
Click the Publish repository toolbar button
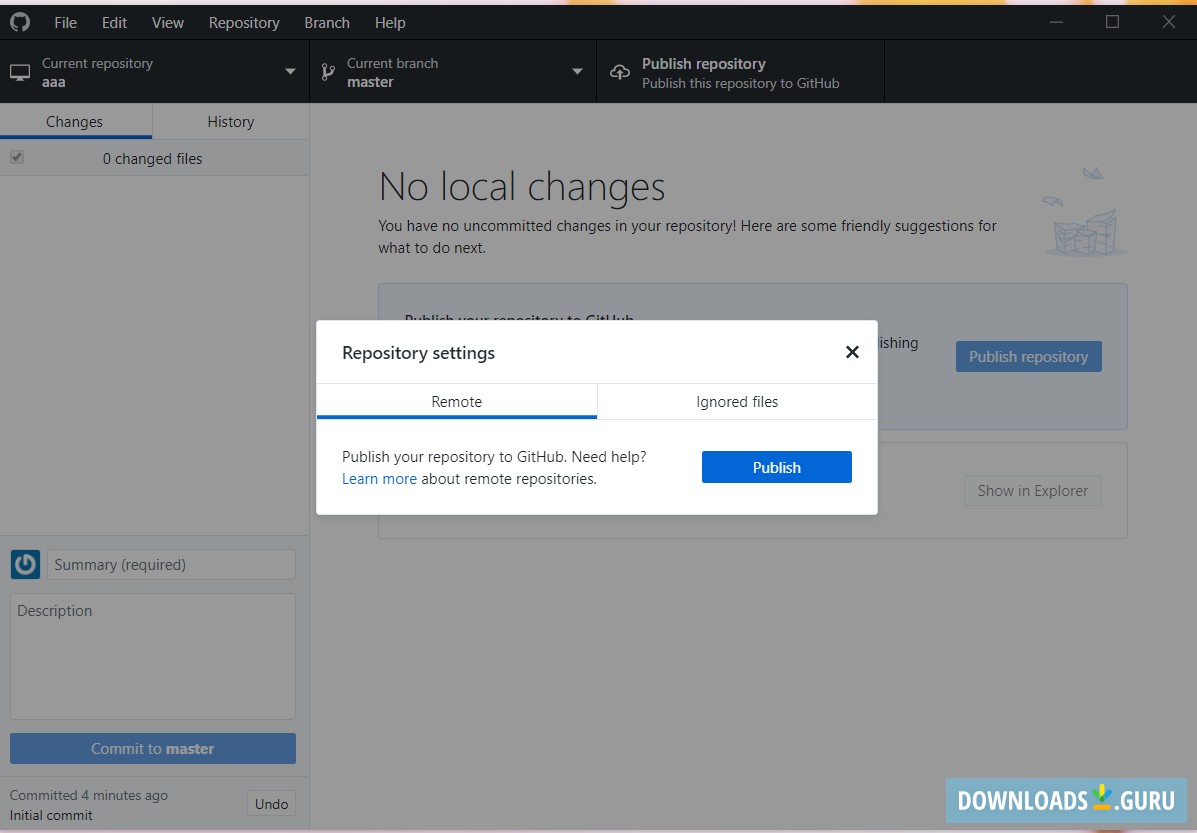coord(740,73)
